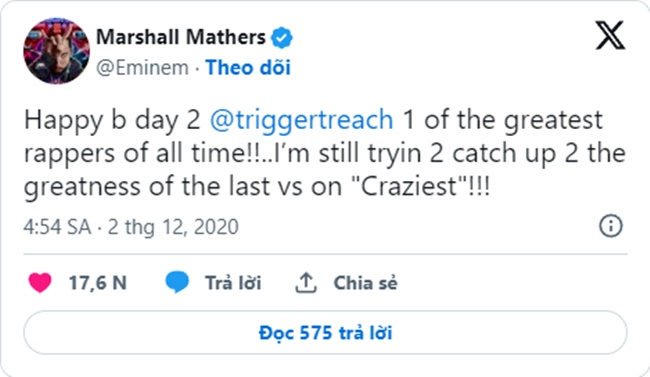Open the circled info icon
650x377 pixels.
[611, 226]
